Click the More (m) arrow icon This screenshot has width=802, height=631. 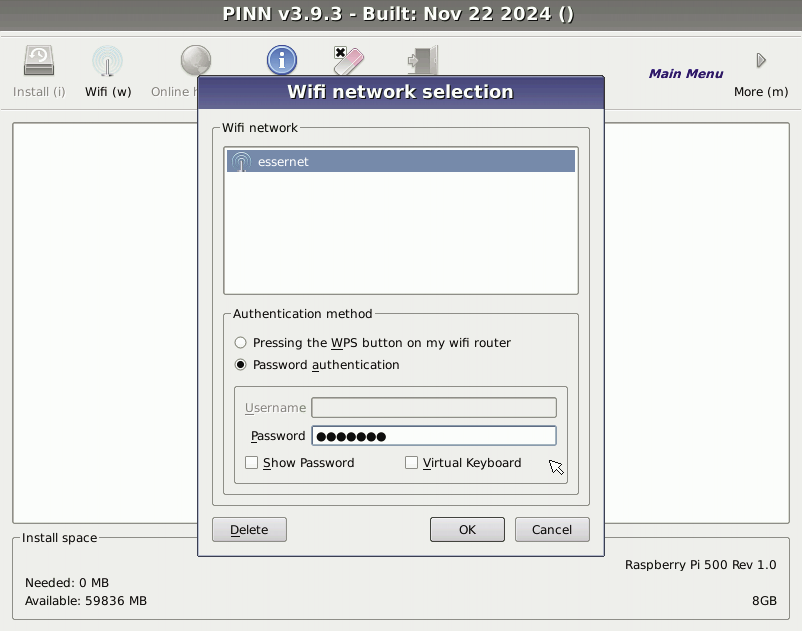(x=759, y=60)
